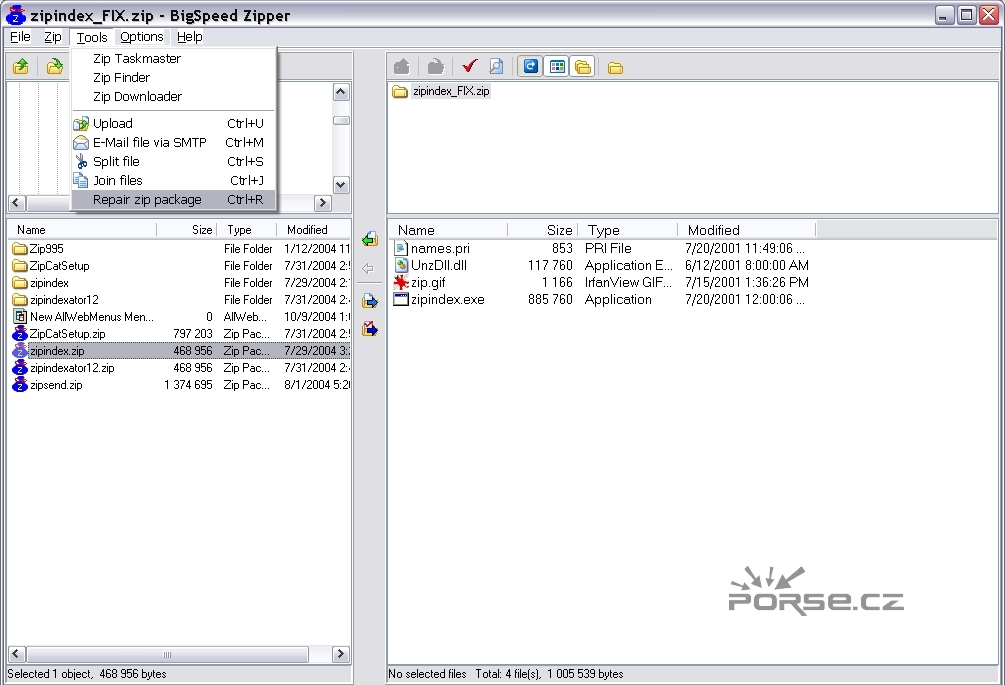Click the colored grid view icon
This screenshot has height=685, width=1005.
click(557, 67)
